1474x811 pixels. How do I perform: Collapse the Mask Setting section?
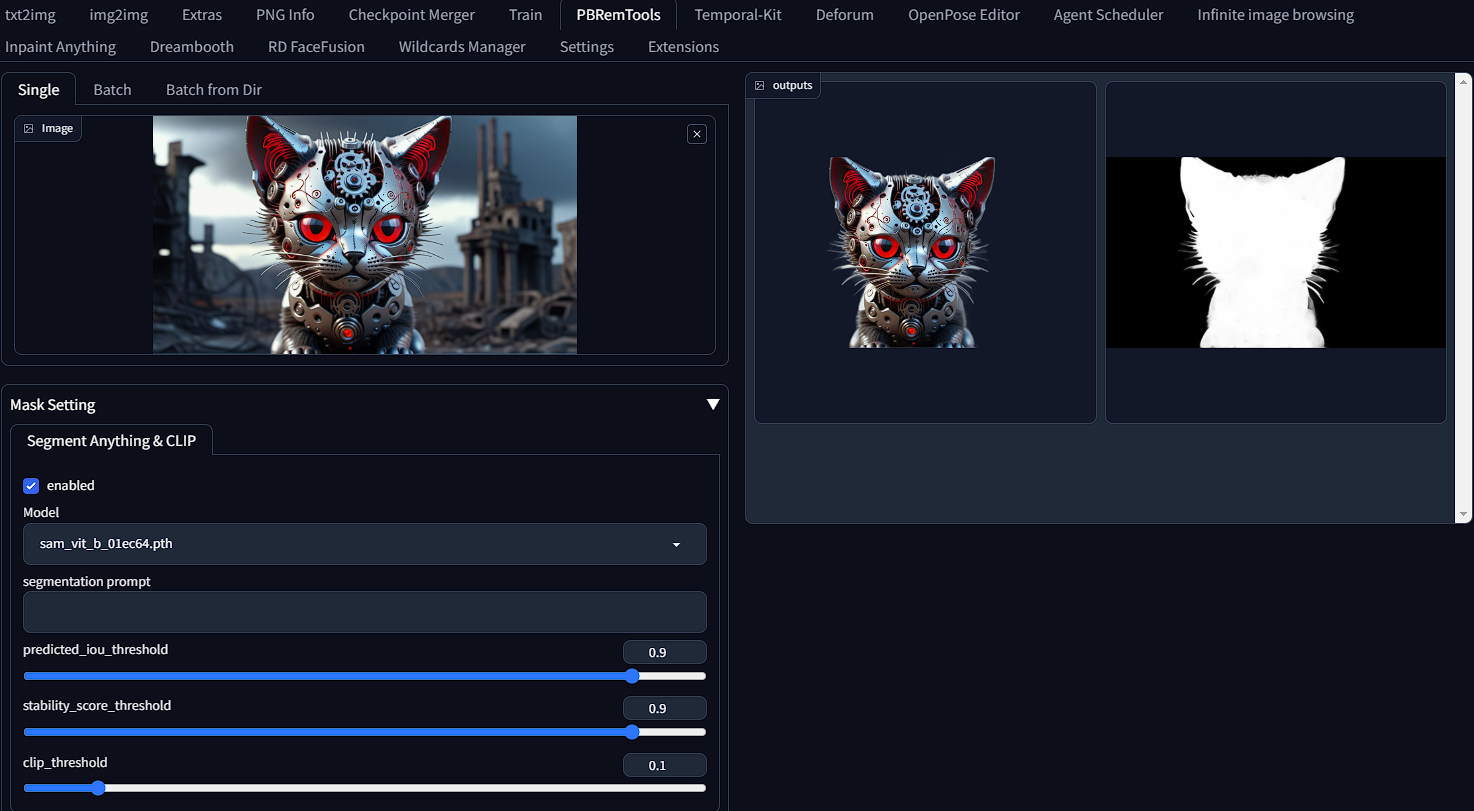(x=713, y=403)
